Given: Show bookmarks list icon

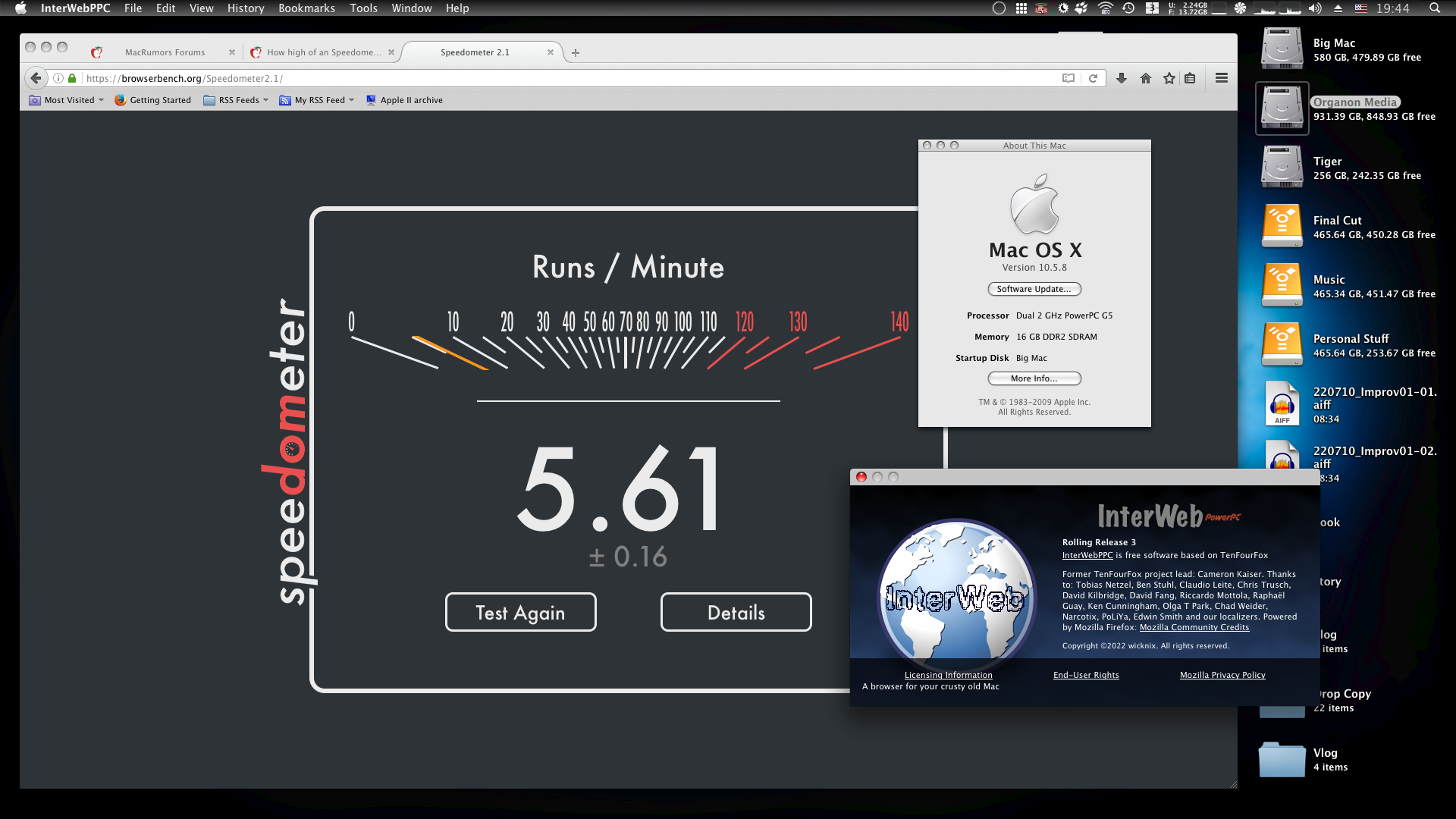Looking at the screenshot, I should (1190, 78).
